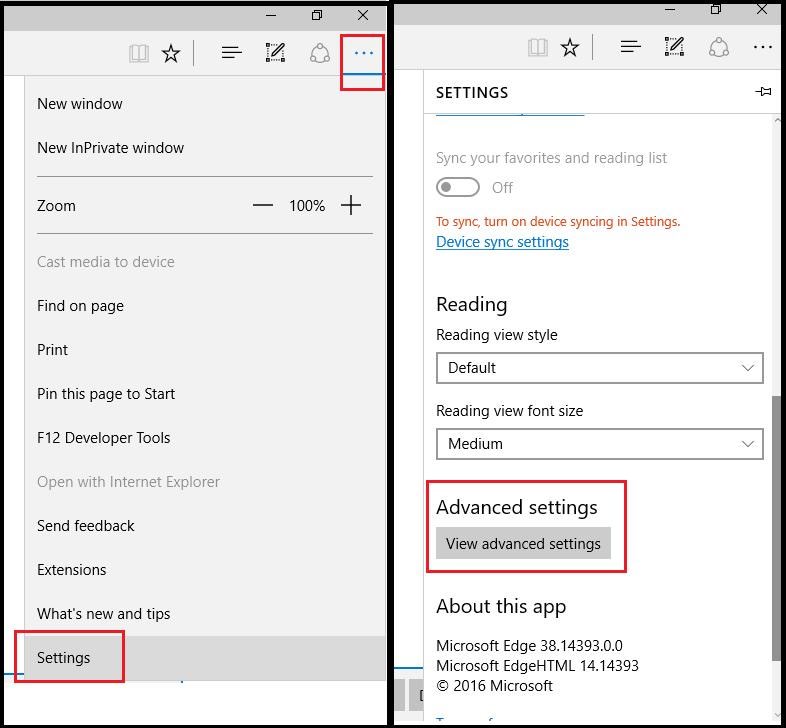The image size is (786, 728).
Task: Click the © 2016 Microsoft text
Action: click(x=494, y=686)
